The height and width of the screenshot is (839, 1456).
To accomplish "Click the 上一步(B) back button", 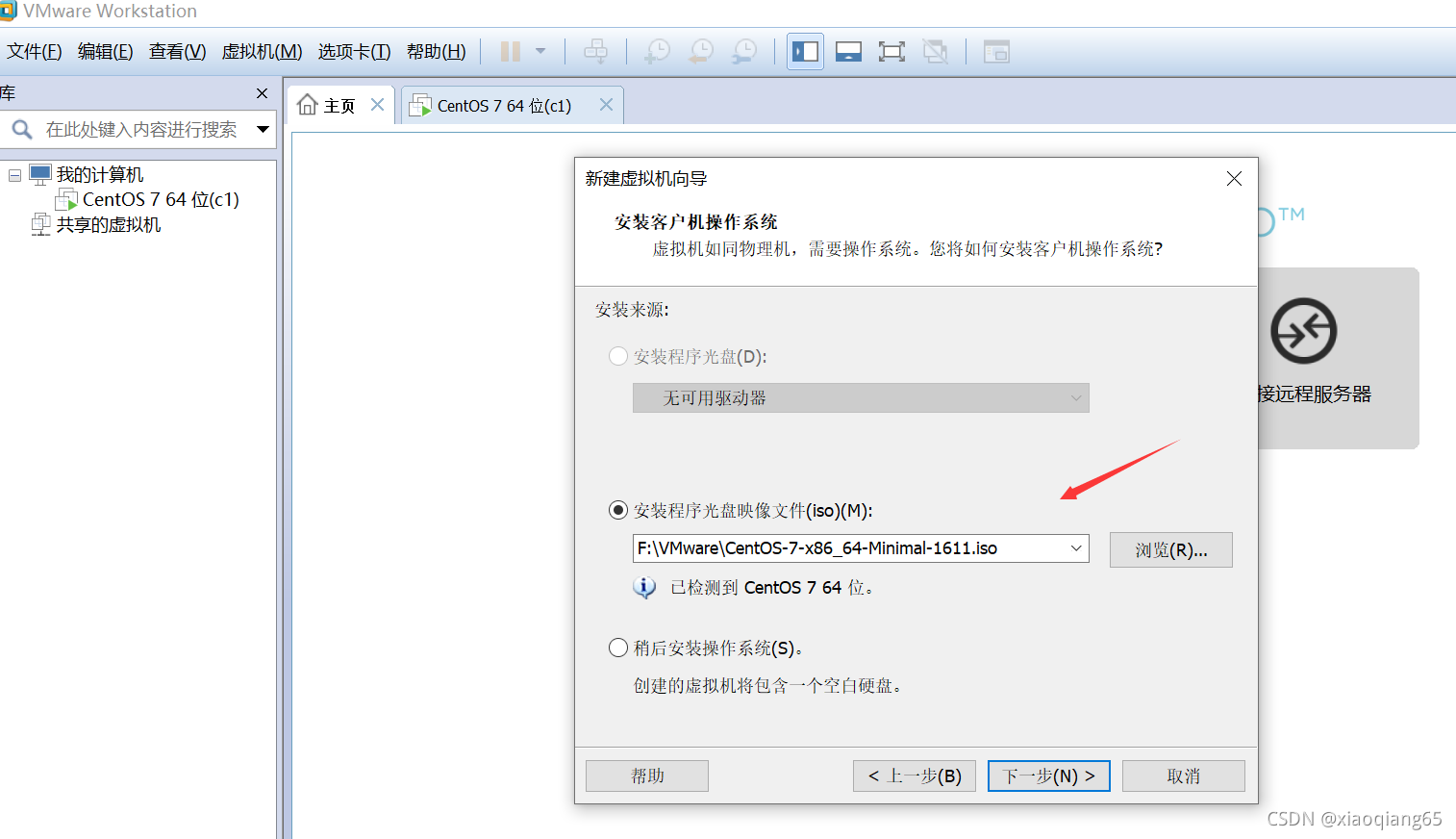I will (x=915, y=775).
